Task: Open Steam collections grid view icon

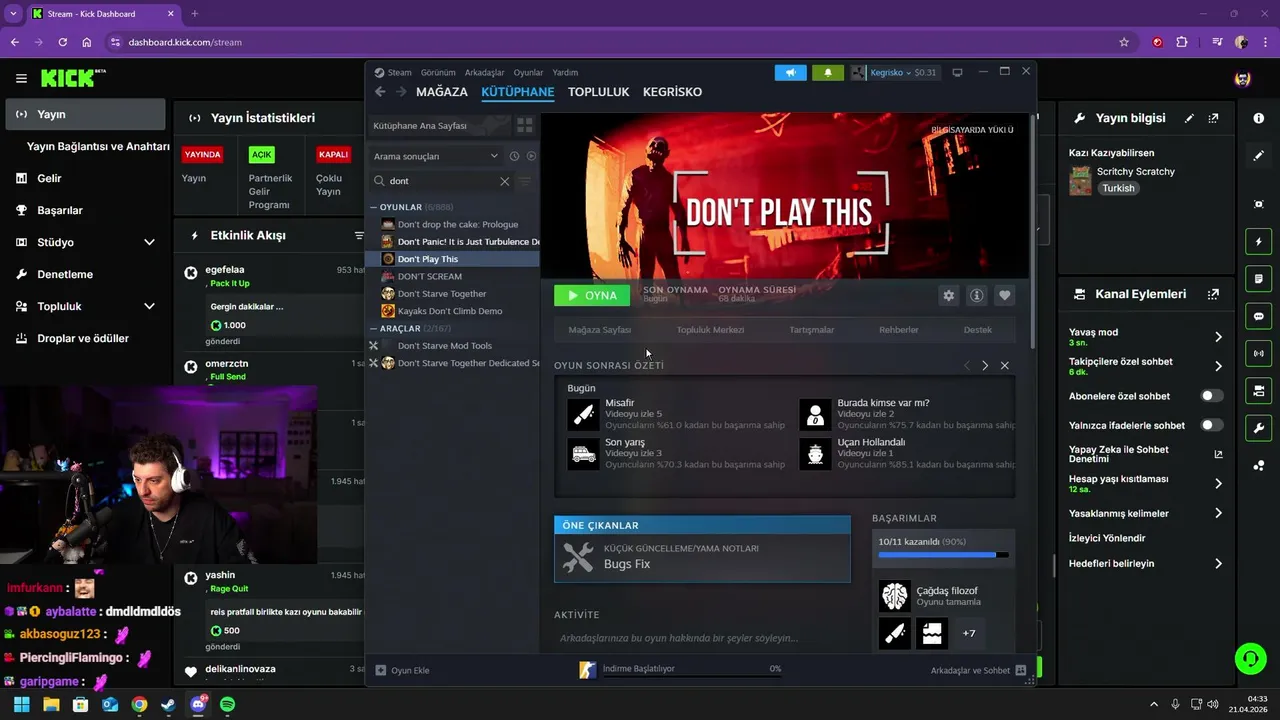Action: click(x=524, y=126)
